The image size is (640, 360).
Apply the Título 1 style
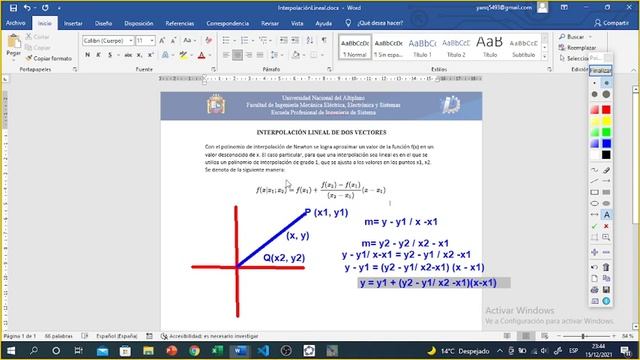point(422,47)
